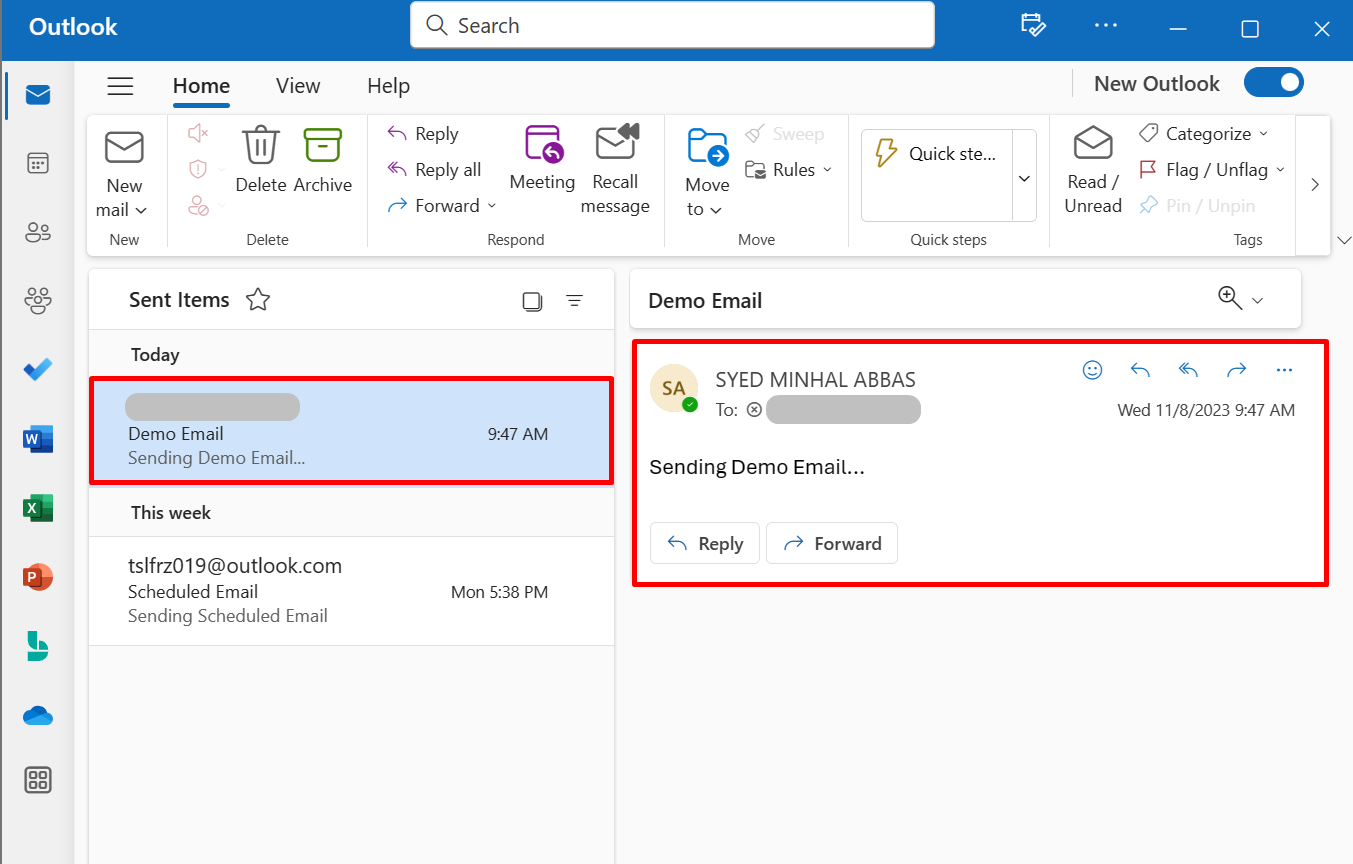Add emoji reaction to Demo Email
The height and width of the screenshot is (864, 1353).
[x=1092, y=370]
